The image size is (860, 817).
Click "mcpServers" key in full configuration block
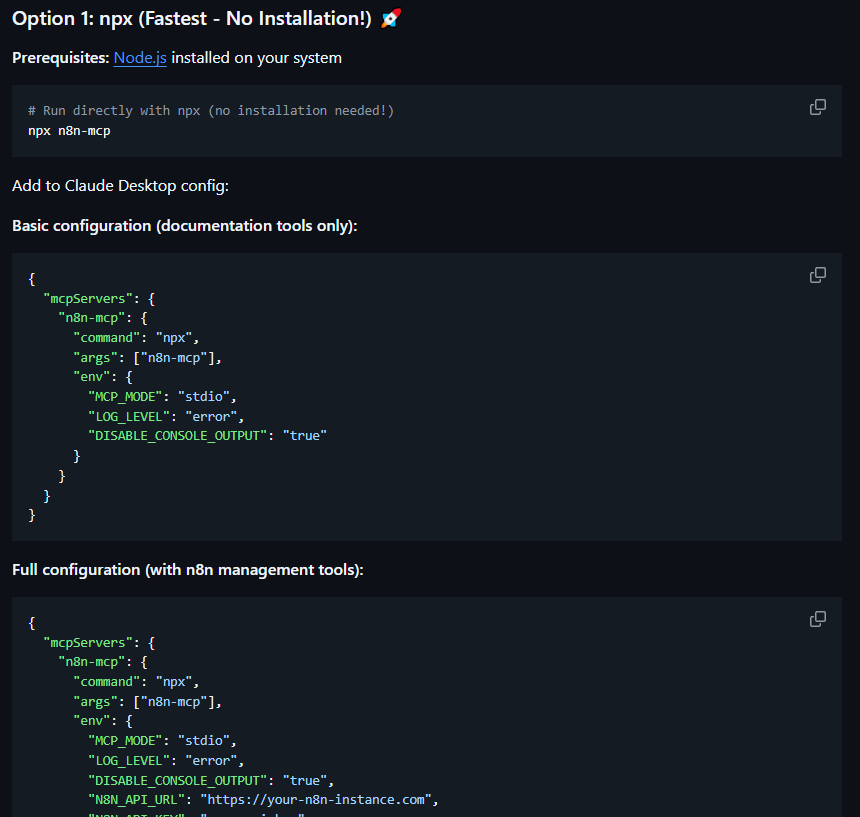click(x=88, y=643)
